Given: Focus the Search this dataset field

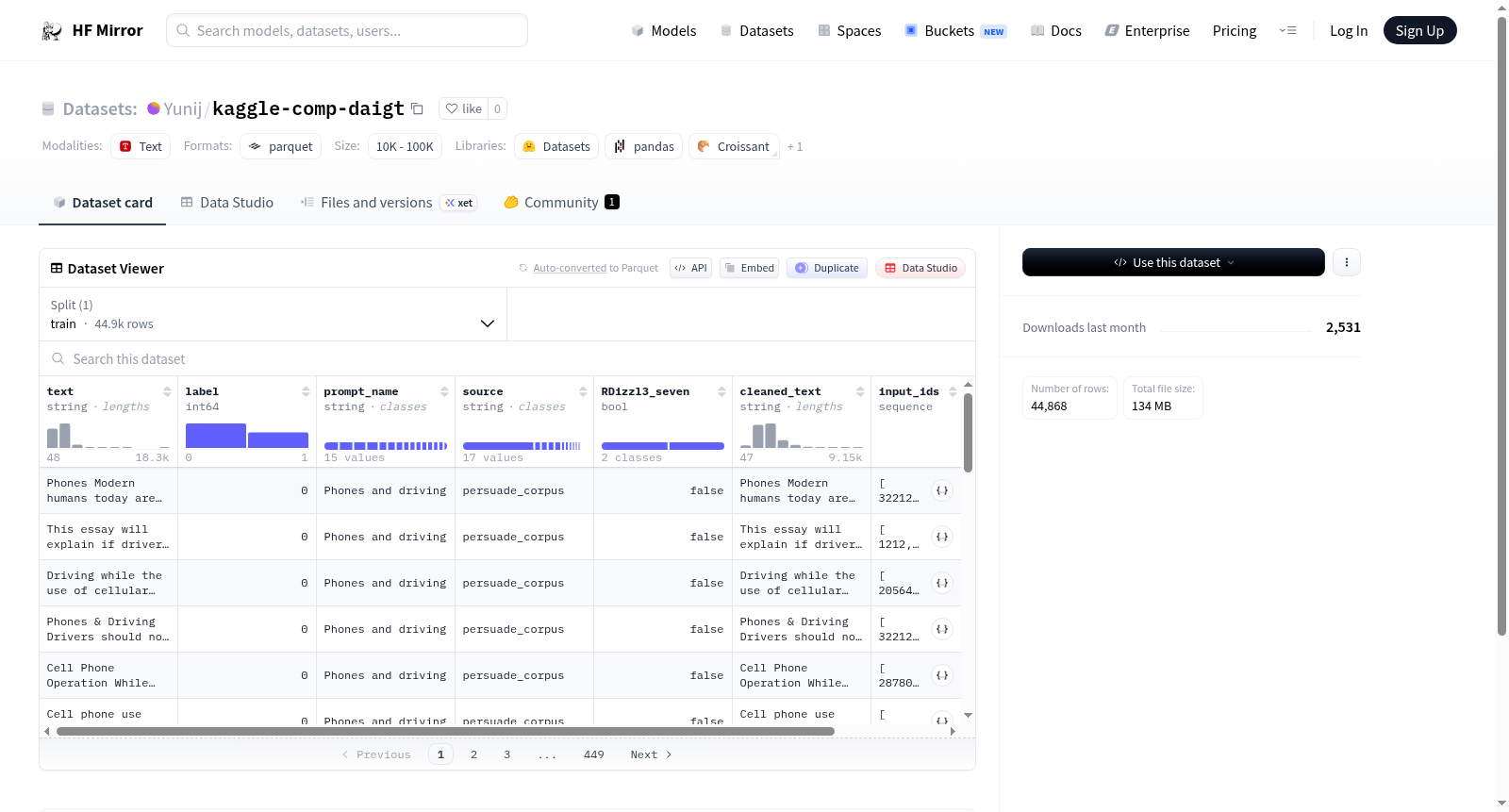Looking at the screenshot, I should [507, 359].
